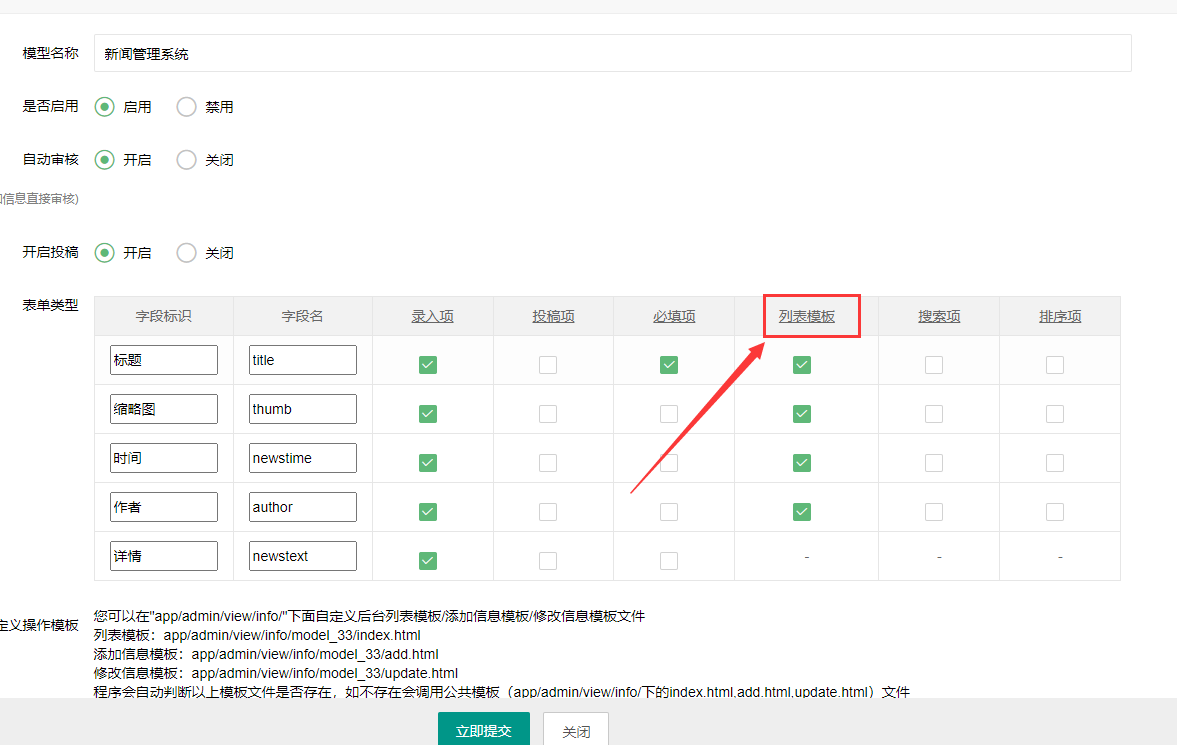1177x745 pixels.
Task: Uncheck 录入项 for the newstext row
Action: point(428,561)
